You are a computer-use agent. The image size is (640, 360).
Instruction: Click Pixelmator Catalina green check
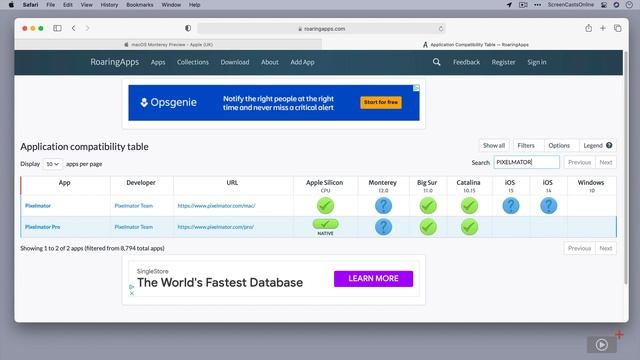pyautogui.click(x=469, y=206)
